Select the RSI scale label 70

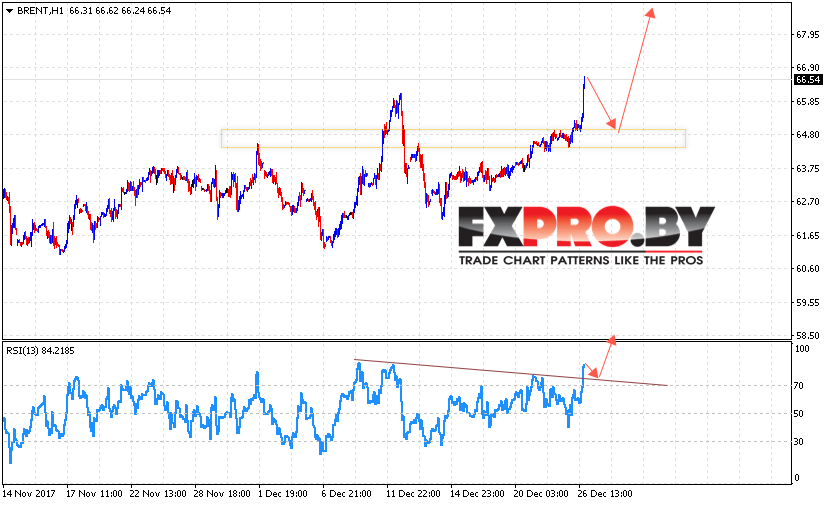point(799,386)
